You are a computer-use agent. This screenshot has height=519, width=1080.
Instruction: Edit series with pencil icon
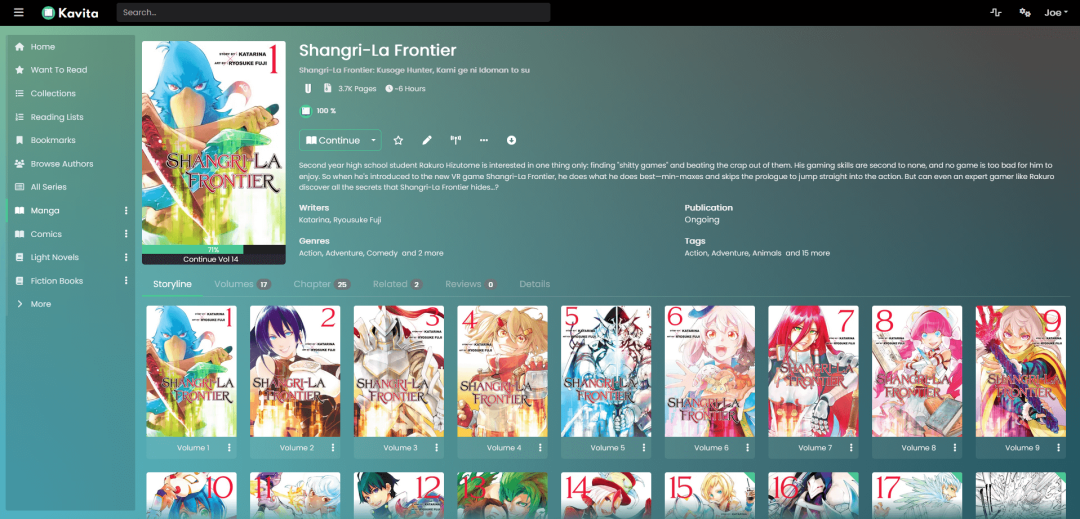click(x=427, y=140)
